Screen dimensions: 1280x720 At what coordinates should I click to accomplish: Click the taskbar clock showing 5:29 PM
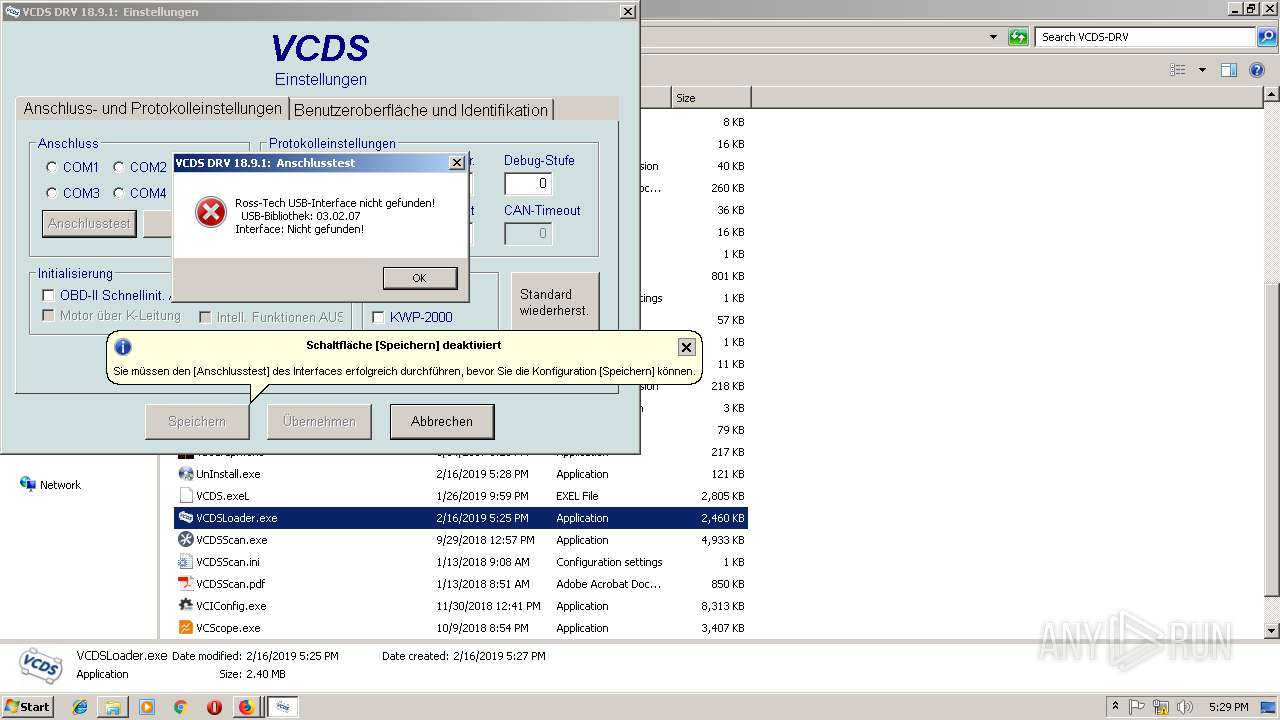[1229, 707]
